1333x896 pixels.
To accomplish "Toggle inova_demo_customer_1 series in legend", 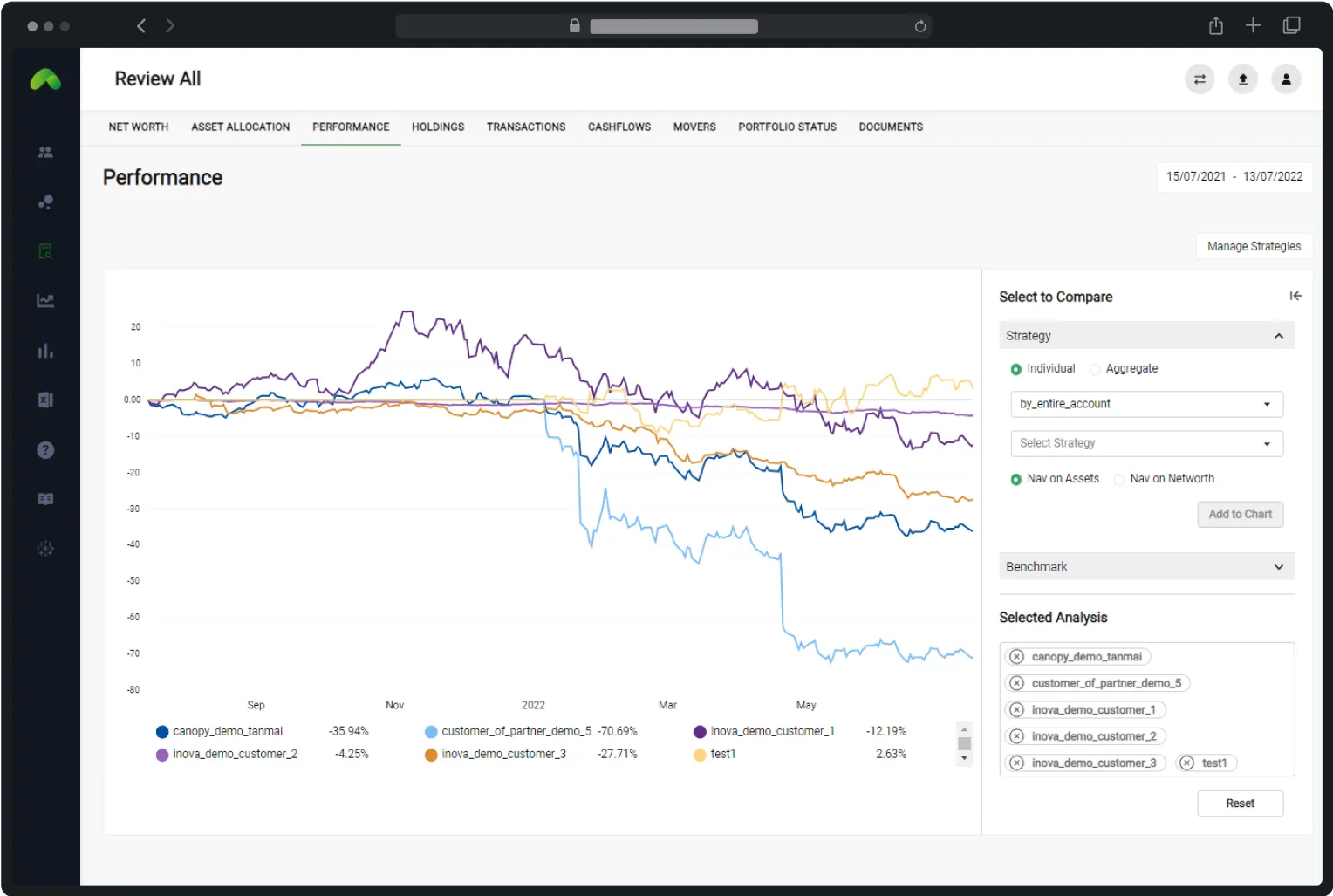I will pyautogui.click(x=764, y=731).
